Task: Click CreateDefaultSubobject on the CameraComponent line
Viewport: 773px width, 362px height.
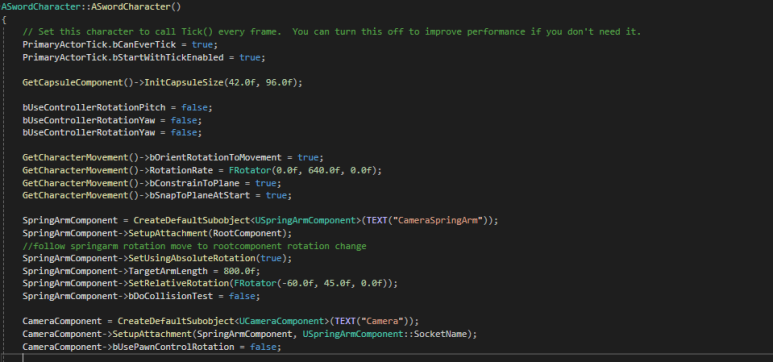Action: coord(176,321)
